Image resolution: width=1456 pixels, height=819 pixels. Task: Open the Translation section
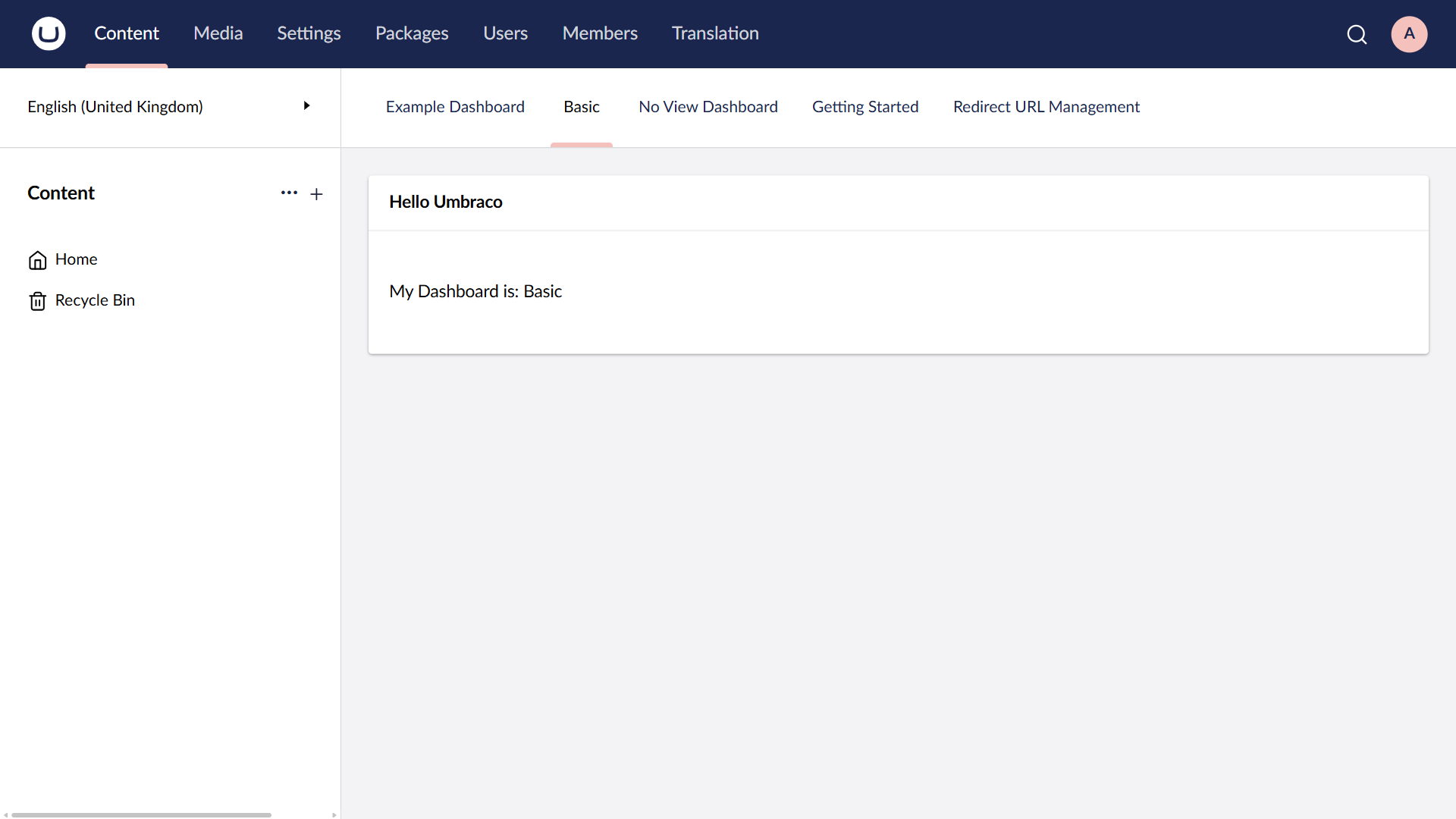[x=715, y=33]
